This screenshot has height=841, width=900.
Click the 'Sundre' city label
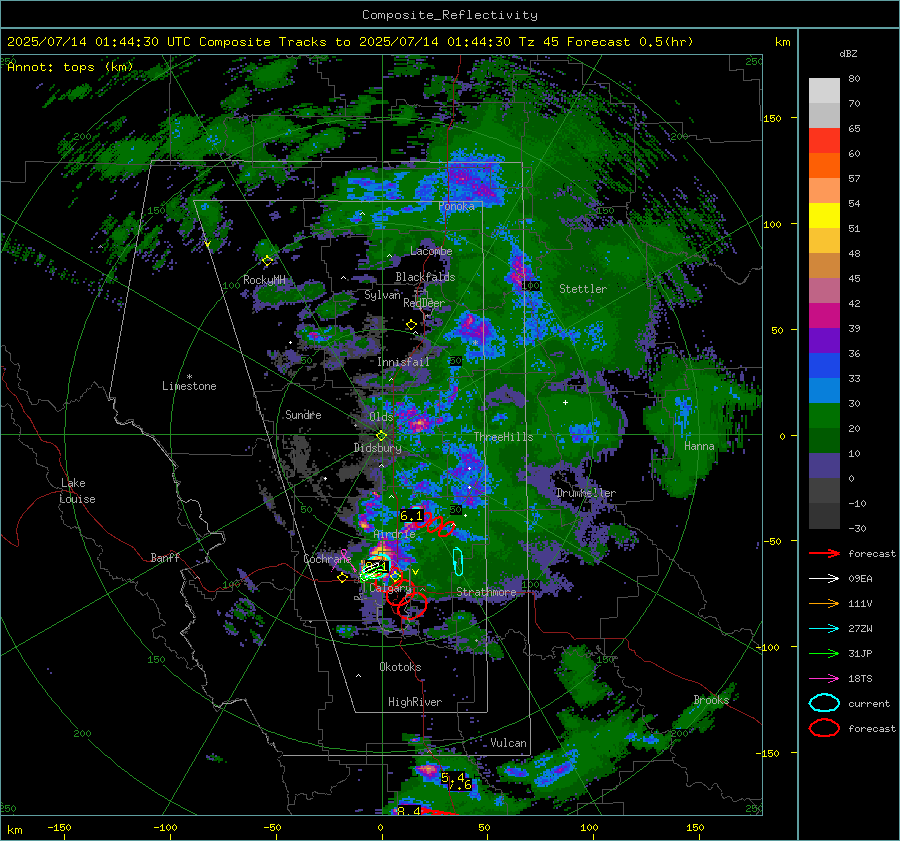click(303, 414)
